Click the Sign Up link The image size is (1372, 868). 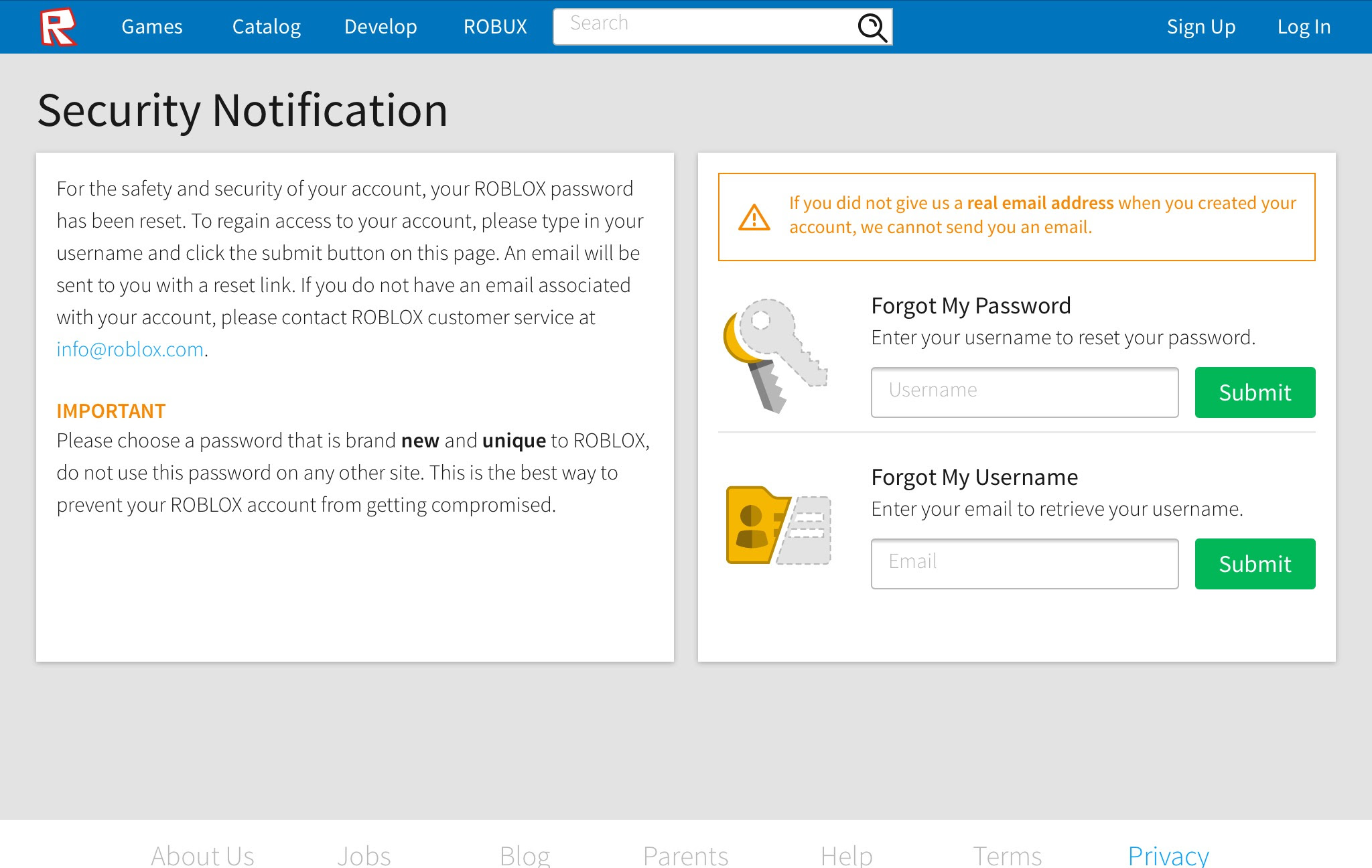pyautogui.click(x=1201, y=27)
